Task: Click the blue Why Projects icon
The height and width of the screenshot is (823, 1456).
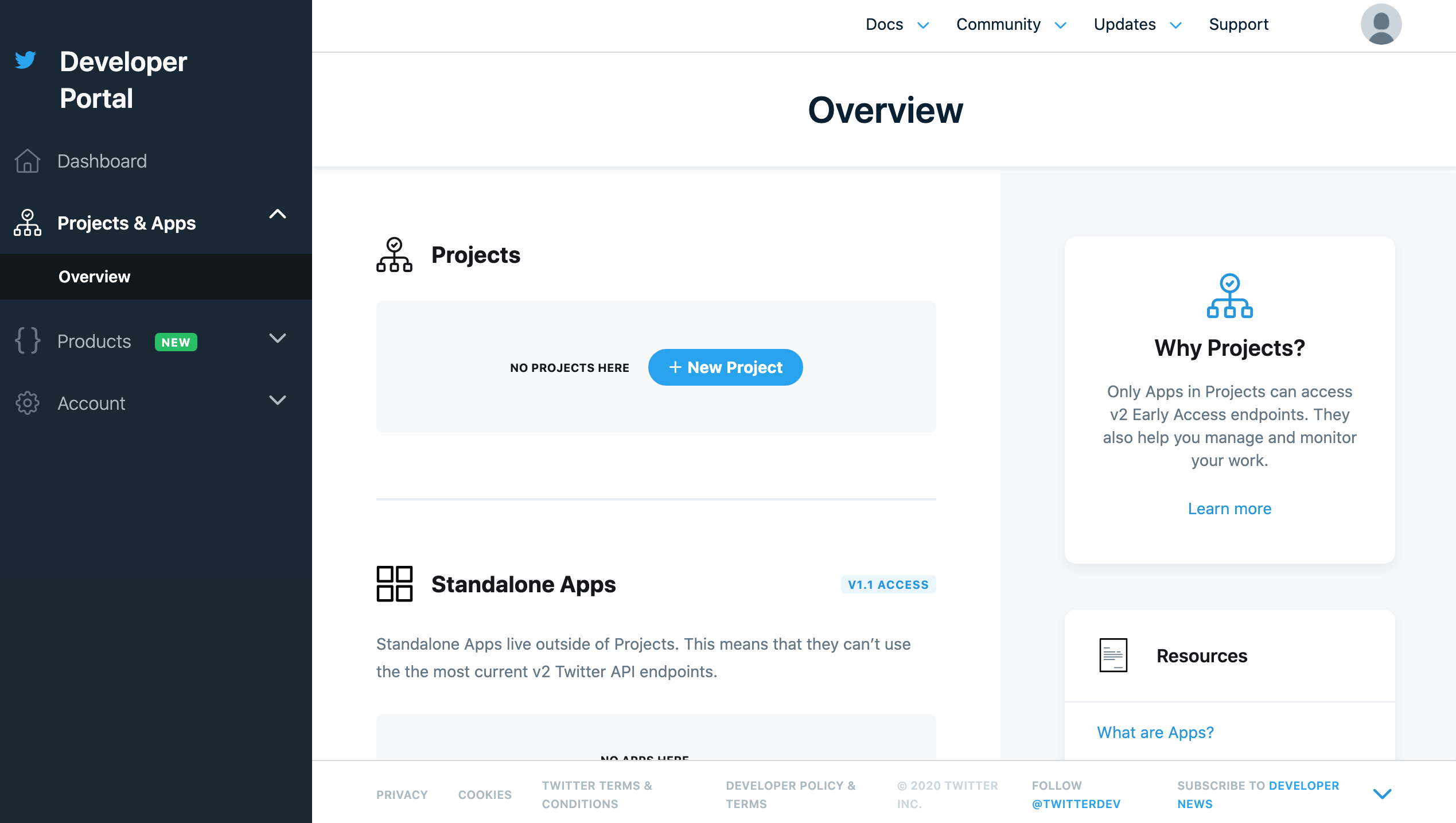Action: [1229, 296]
